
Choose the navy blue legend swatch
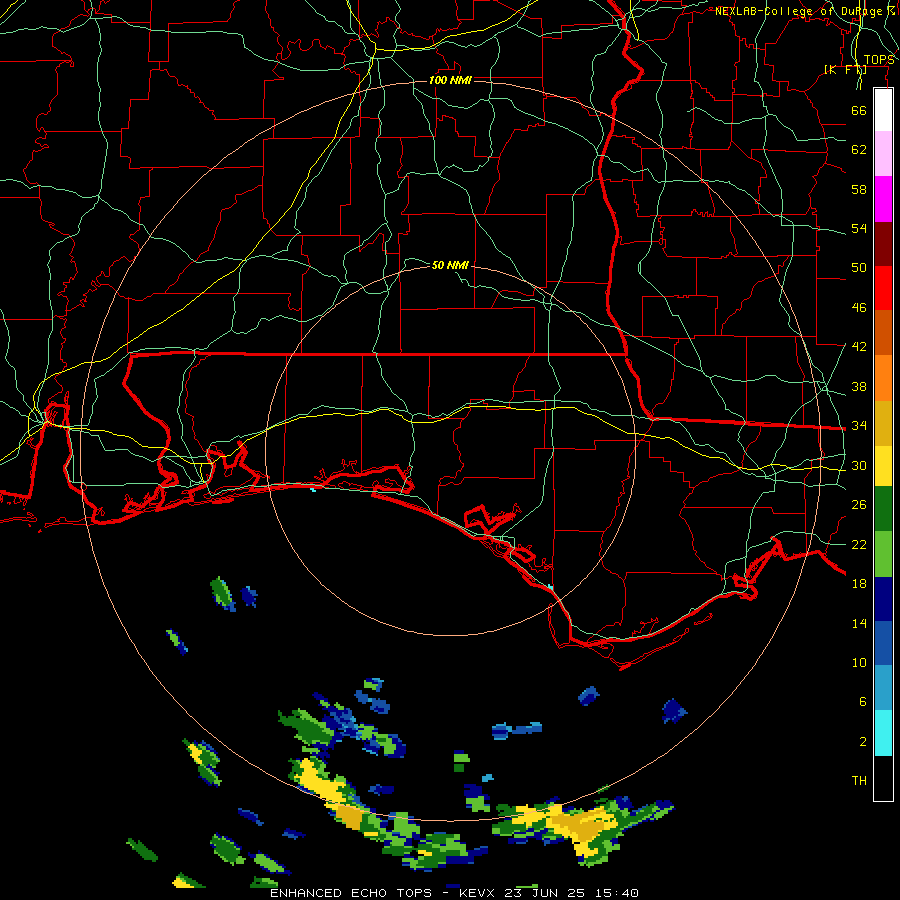(883, 599)
